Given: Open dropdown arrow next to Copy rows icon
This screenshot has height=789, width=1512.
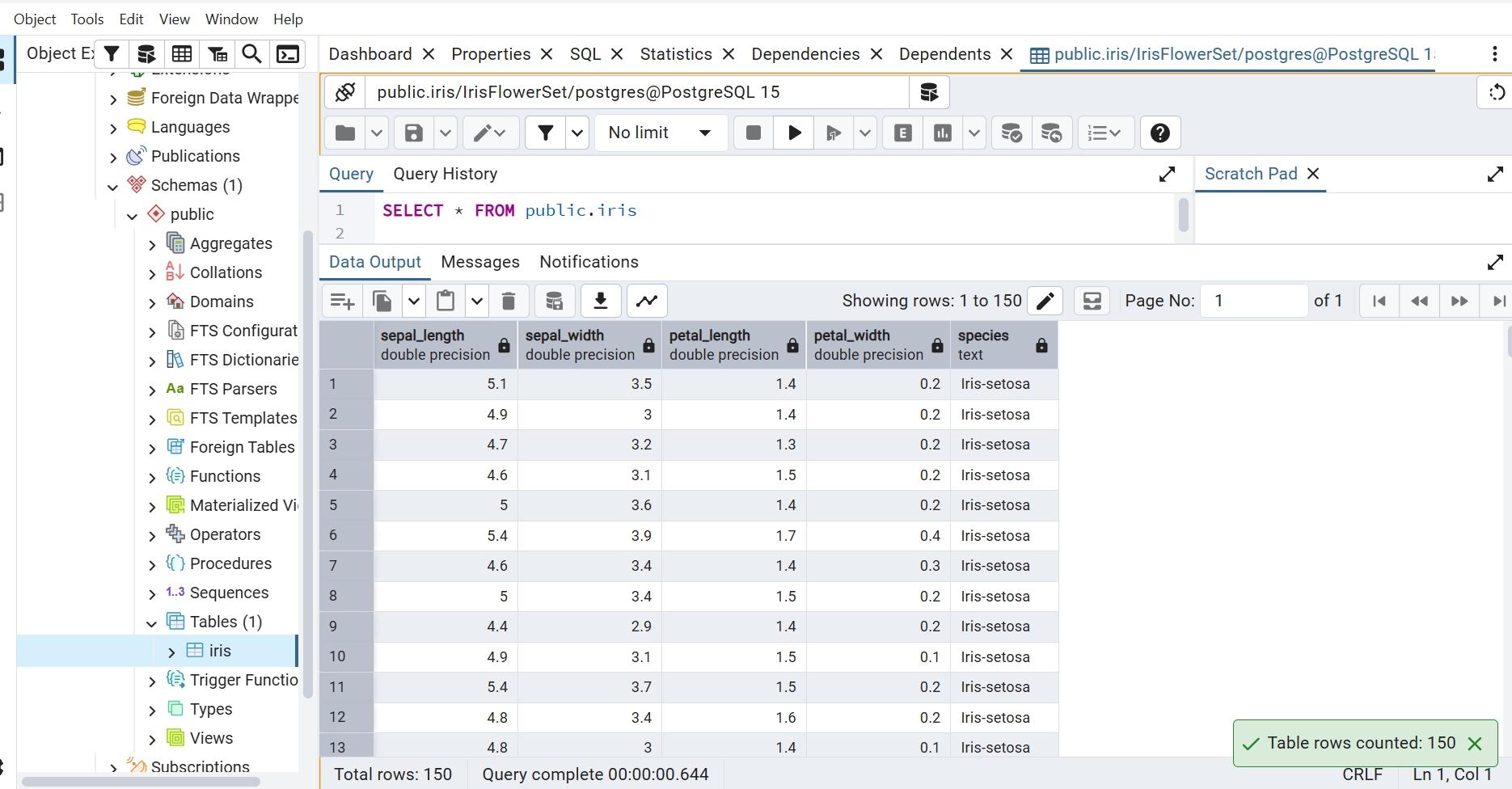Looking at the screenshot, I should tap(414, 301).
